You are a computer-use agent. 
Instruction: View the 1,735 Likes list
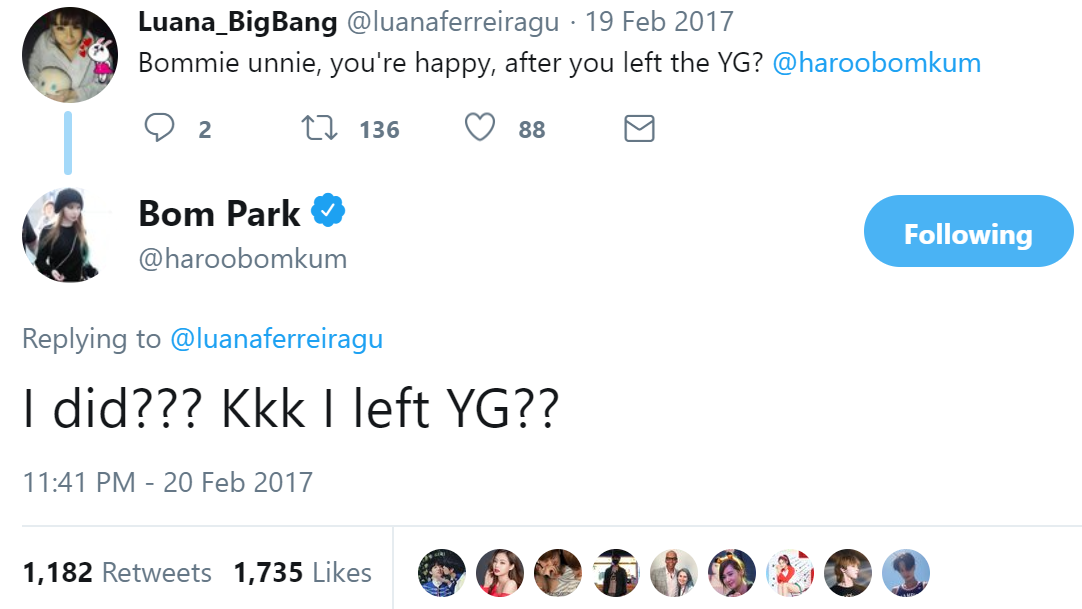click(x=302, y=573)
